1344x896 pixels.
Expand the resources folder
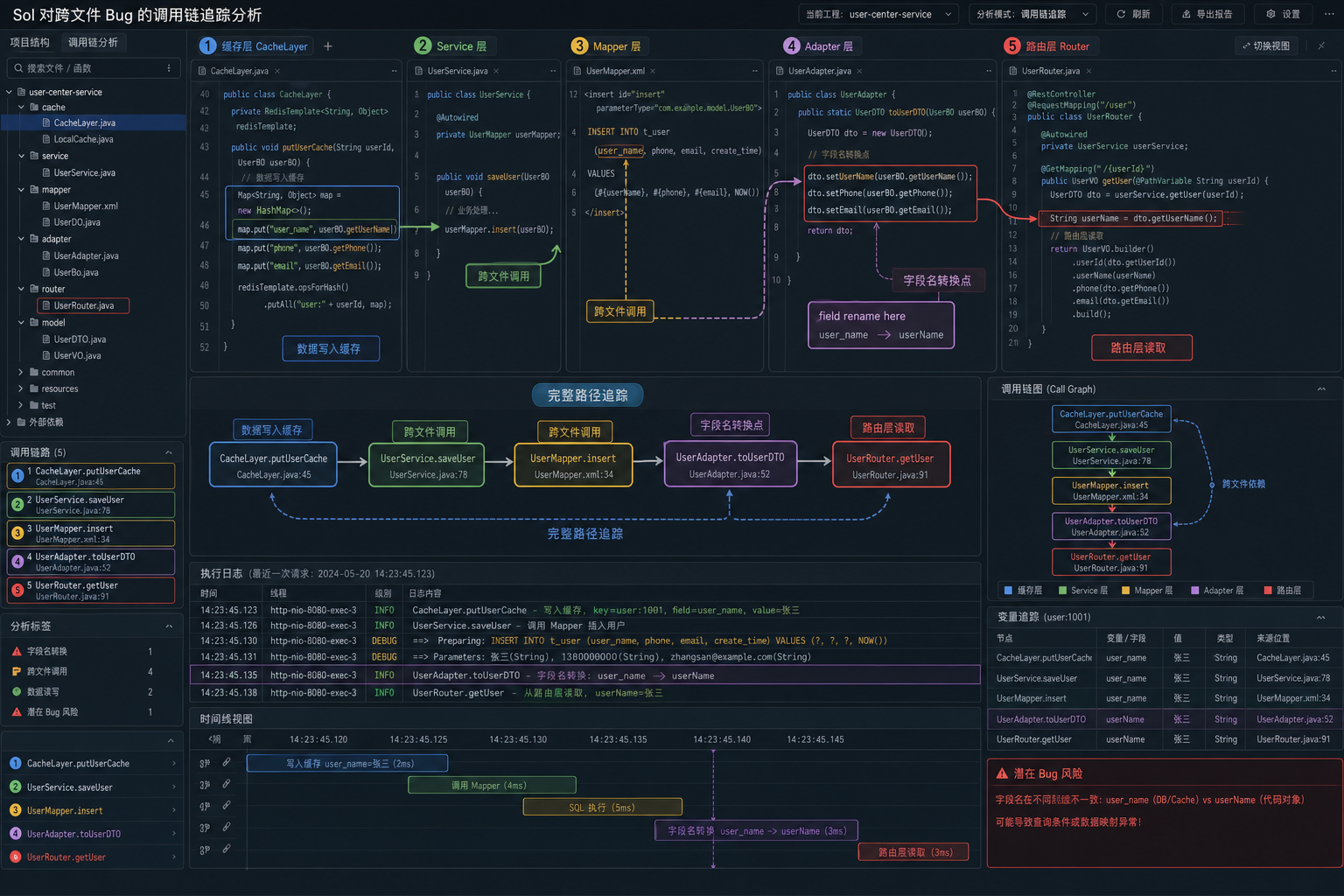coord(22,388)
